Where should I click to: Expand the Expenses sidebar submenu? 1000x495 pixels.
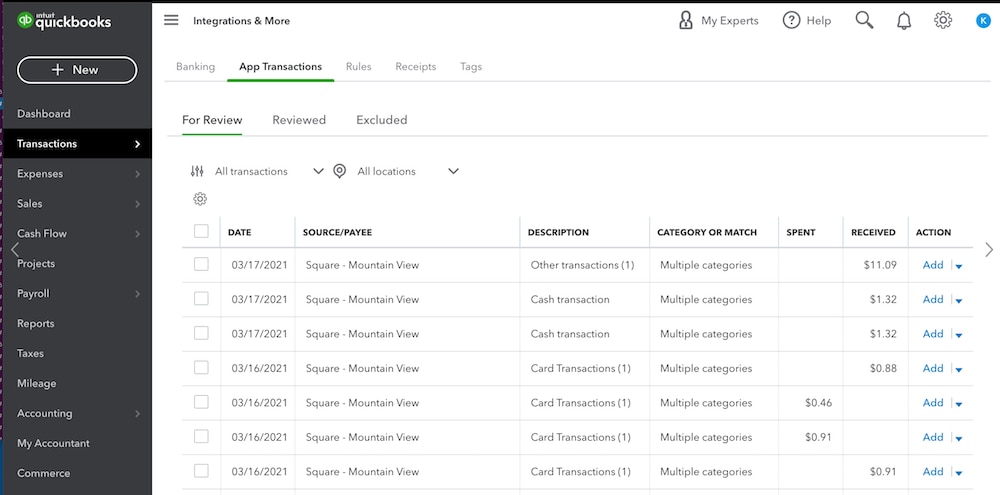point(137,174)
